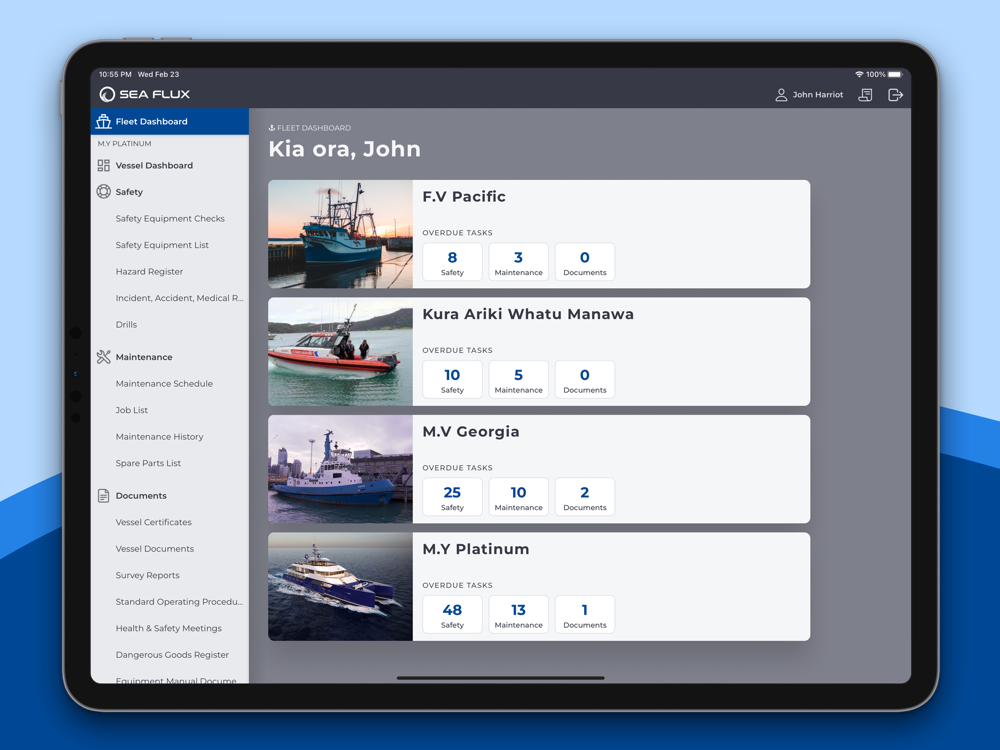Open Safety Equipment Checks
Viewport: 1000px width, 750px height.
coord(170,218)
